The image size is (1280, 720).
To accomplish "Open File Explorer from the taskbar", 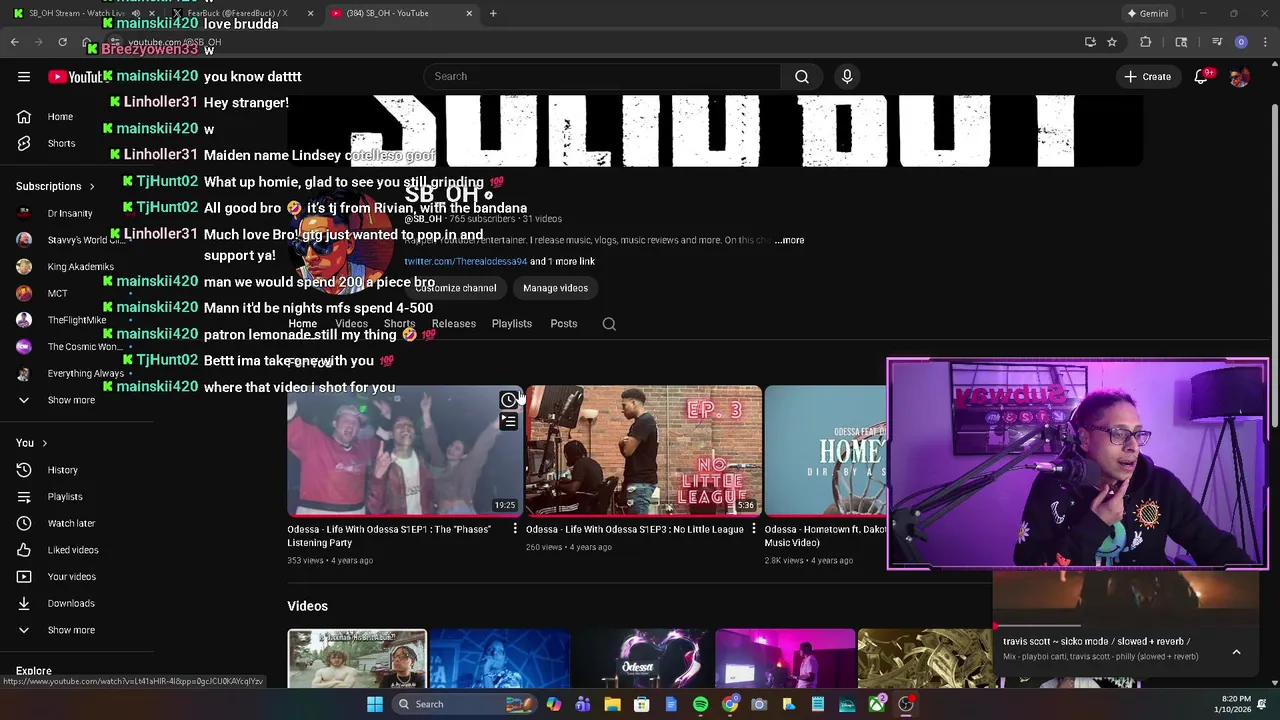I will coord(612,704).
